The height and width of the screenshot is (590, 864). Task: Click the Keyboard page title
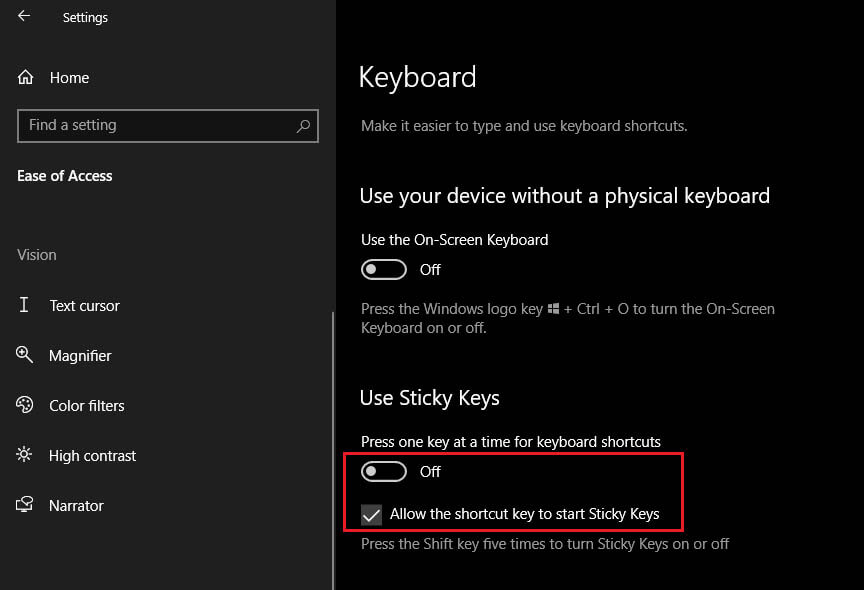point(417,77)
